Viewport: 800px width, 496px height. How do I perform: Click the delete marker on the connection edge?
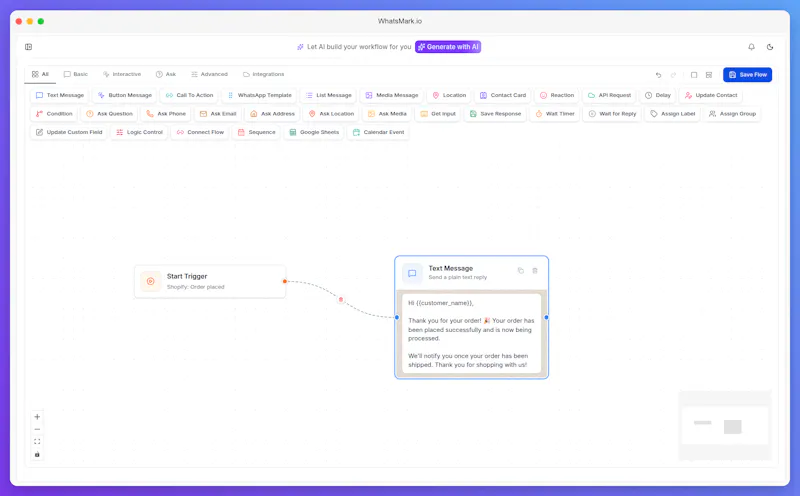pos(341,300)
